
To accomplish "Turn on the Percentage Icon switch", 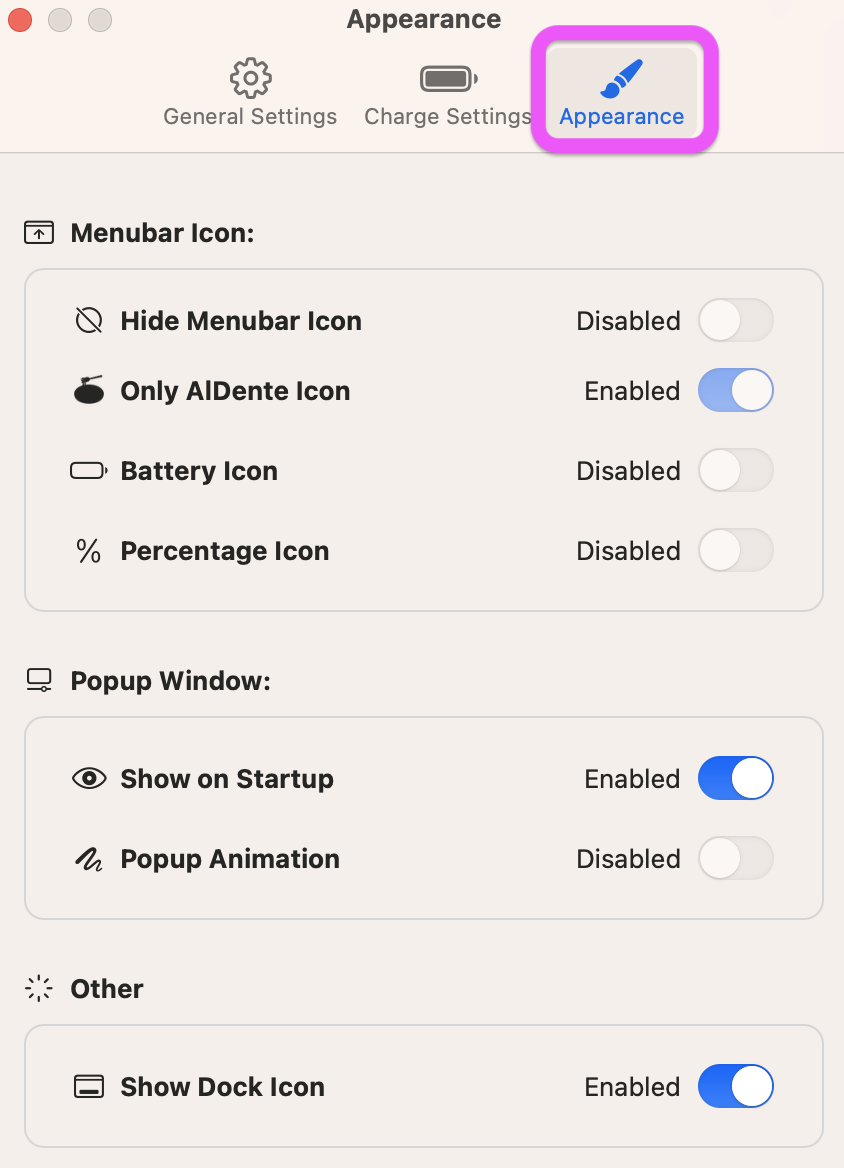I will [x=736, y=551].
